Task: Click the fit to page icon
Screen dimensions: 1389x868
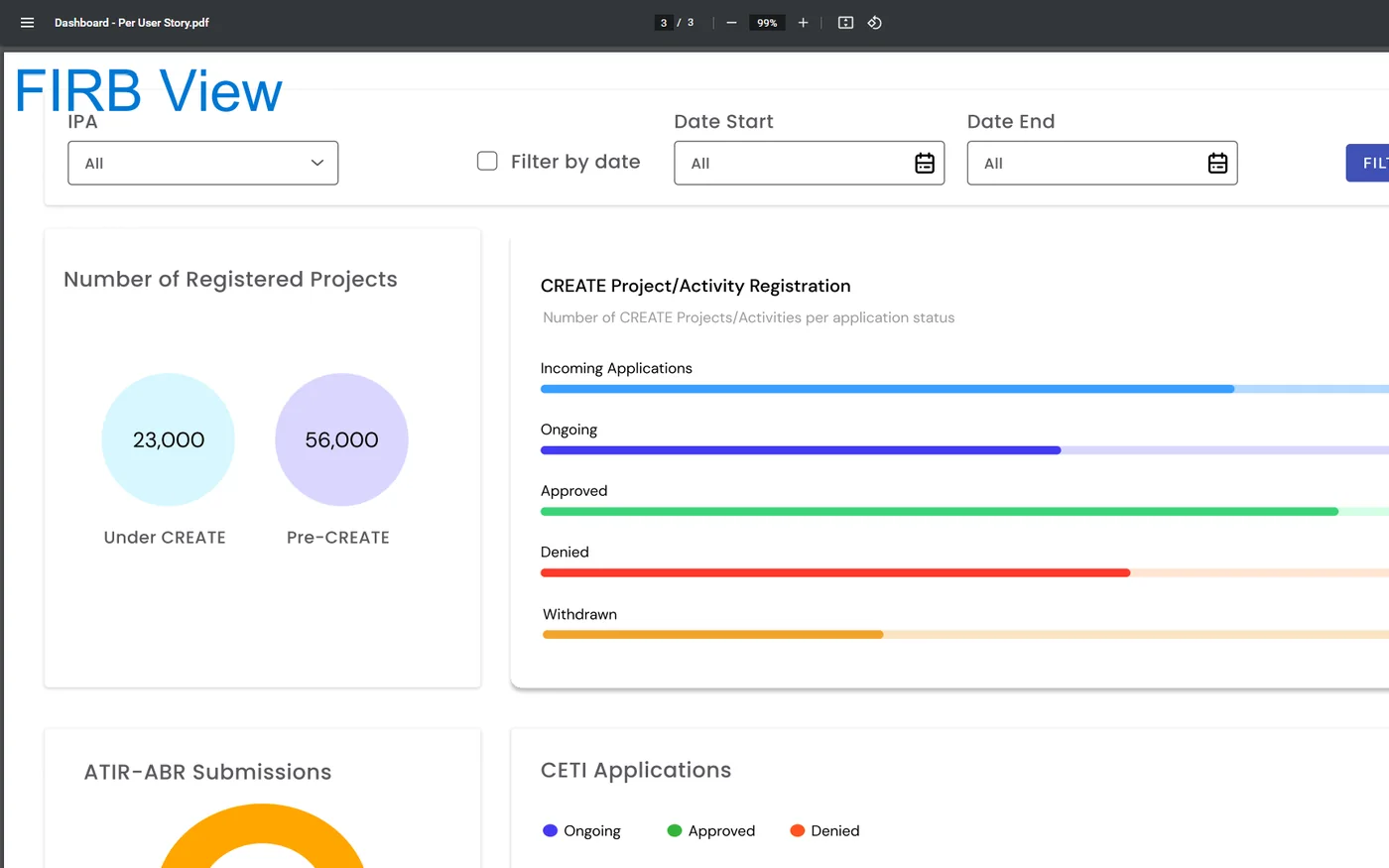Action: click(x=845, y=23)
